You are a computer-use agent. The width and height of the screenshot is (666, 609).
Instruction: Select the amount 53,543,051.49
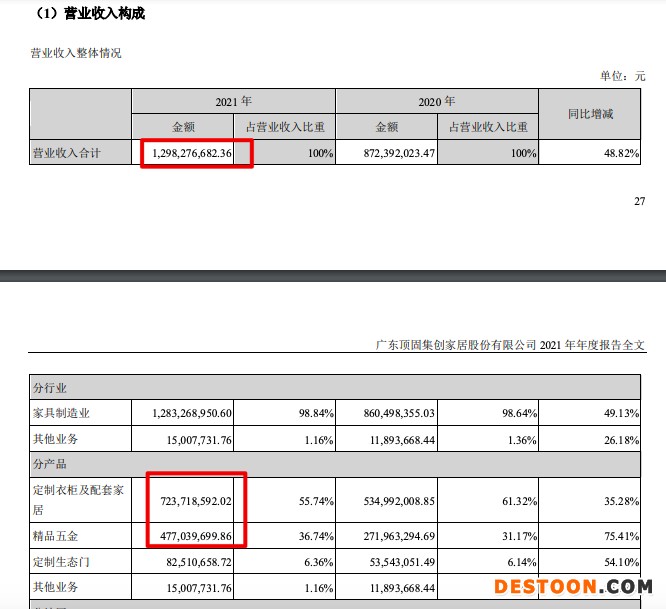coord(402,562)
